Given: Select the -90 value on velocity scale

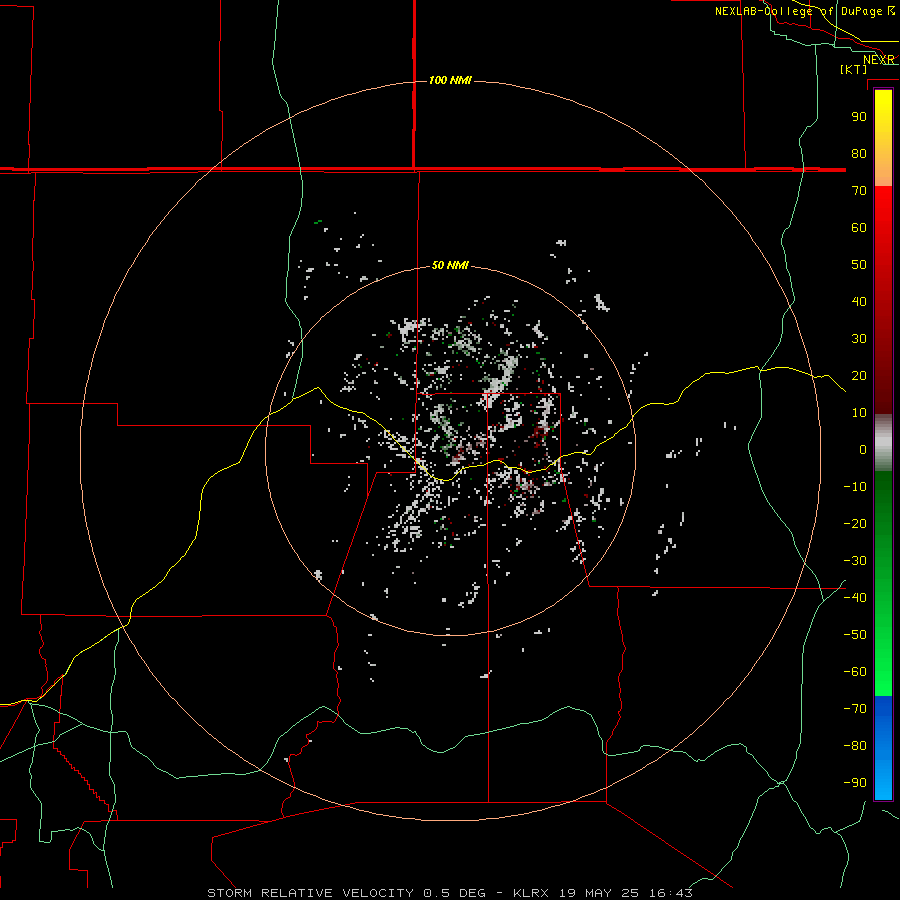Looking at the screenshot, I should [855, 783].
